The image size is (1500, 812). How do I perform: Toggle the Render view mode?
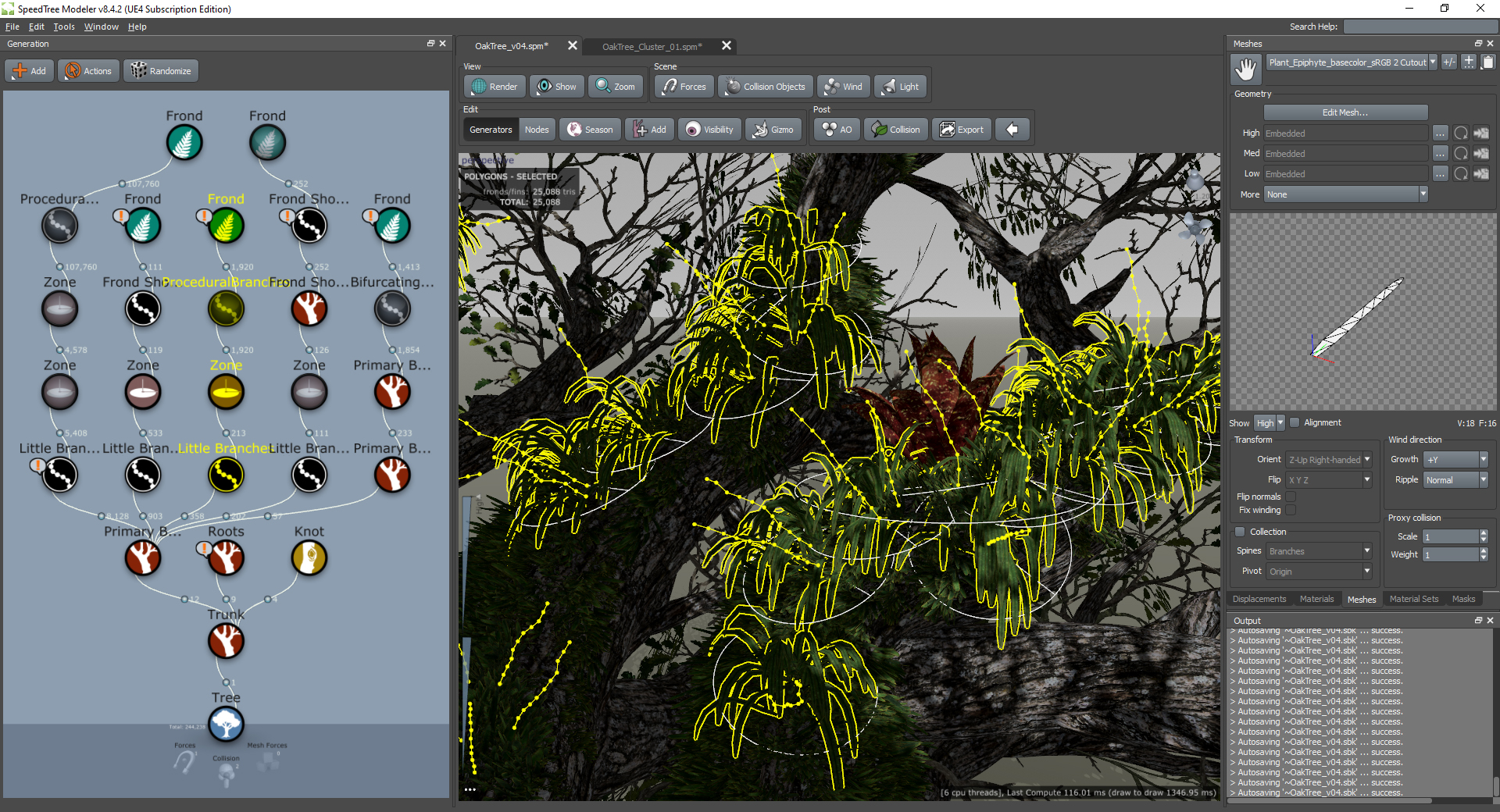(495, 87)
